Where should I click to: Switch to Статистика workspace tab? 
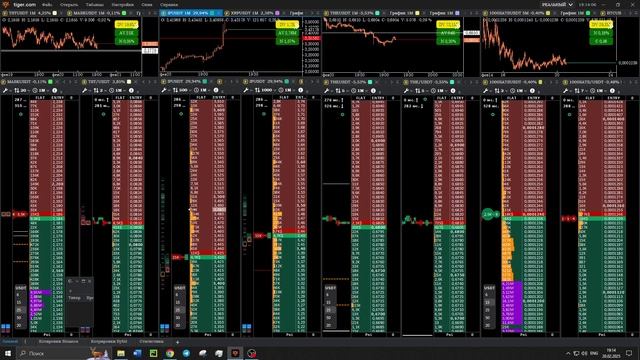click(x=151, y=341)
